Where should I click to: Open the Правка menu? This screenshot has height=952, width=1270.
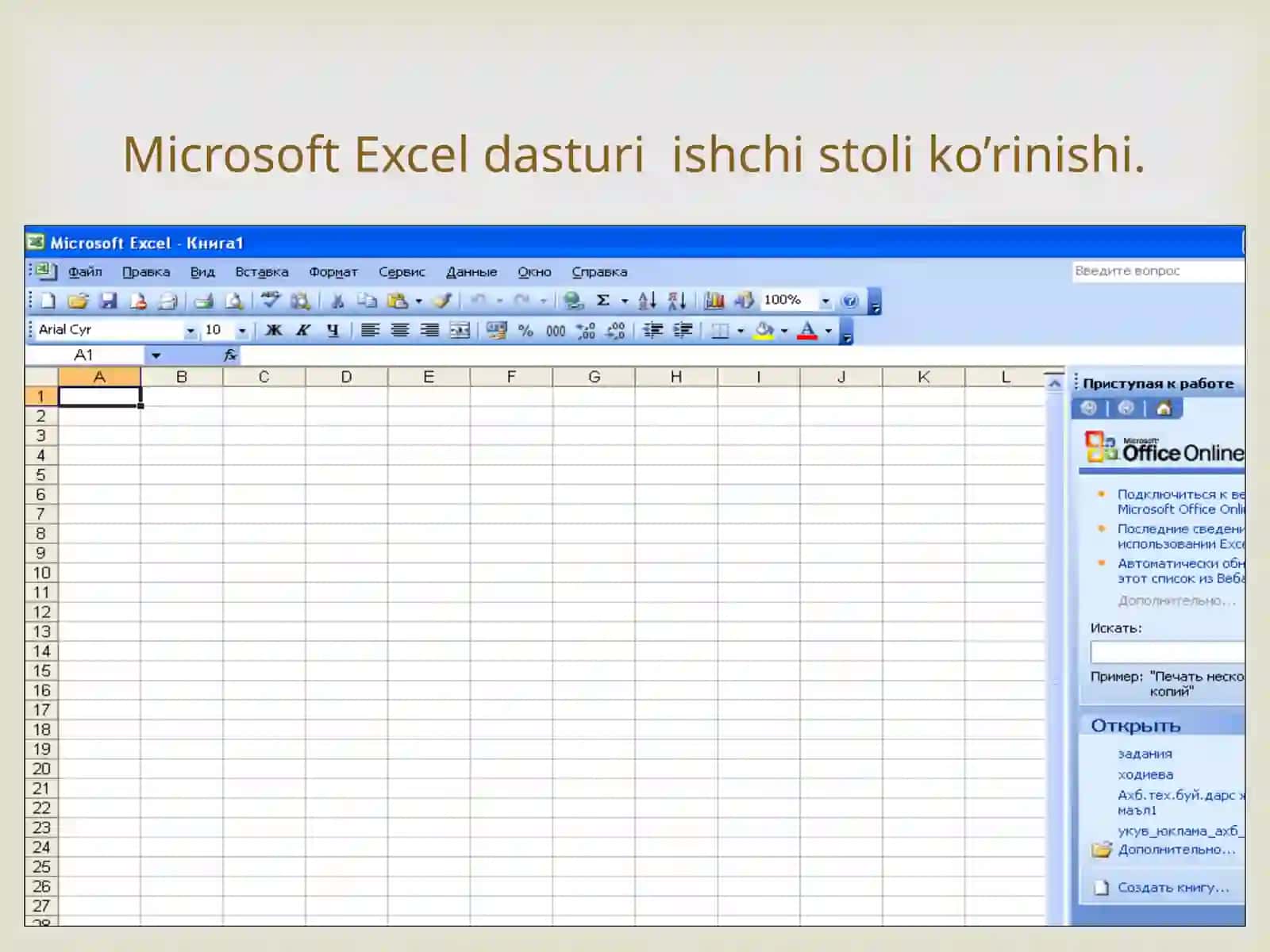(146, 271)
